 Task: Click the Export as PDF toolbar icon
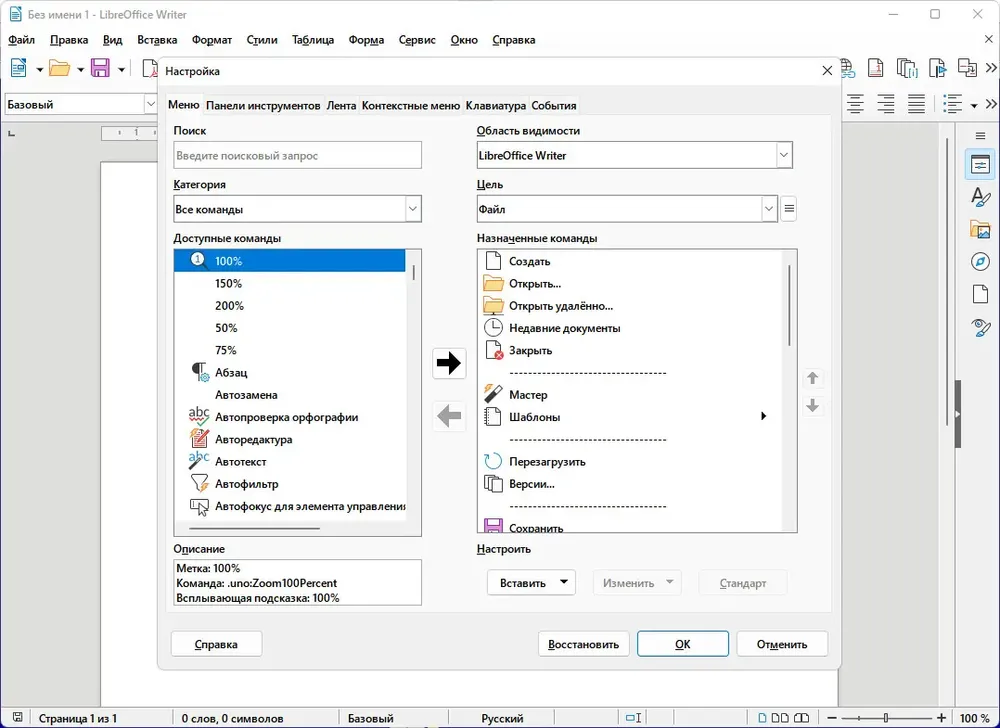coord(151,68)
